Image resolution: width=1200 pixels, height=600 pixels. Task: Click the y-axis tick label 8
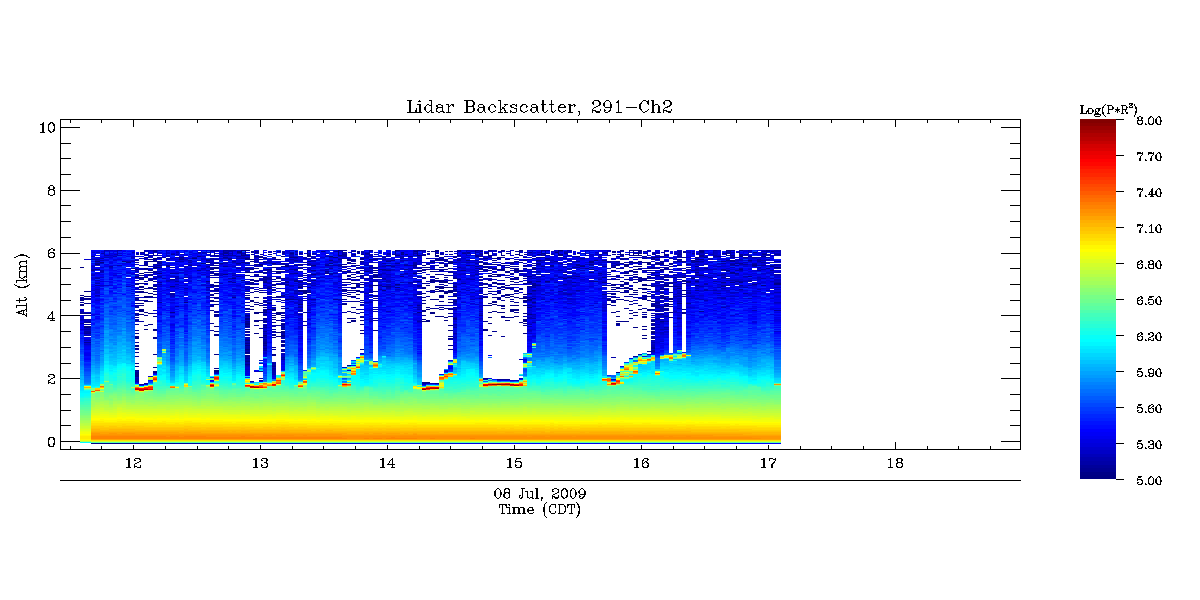click(50, 190)
